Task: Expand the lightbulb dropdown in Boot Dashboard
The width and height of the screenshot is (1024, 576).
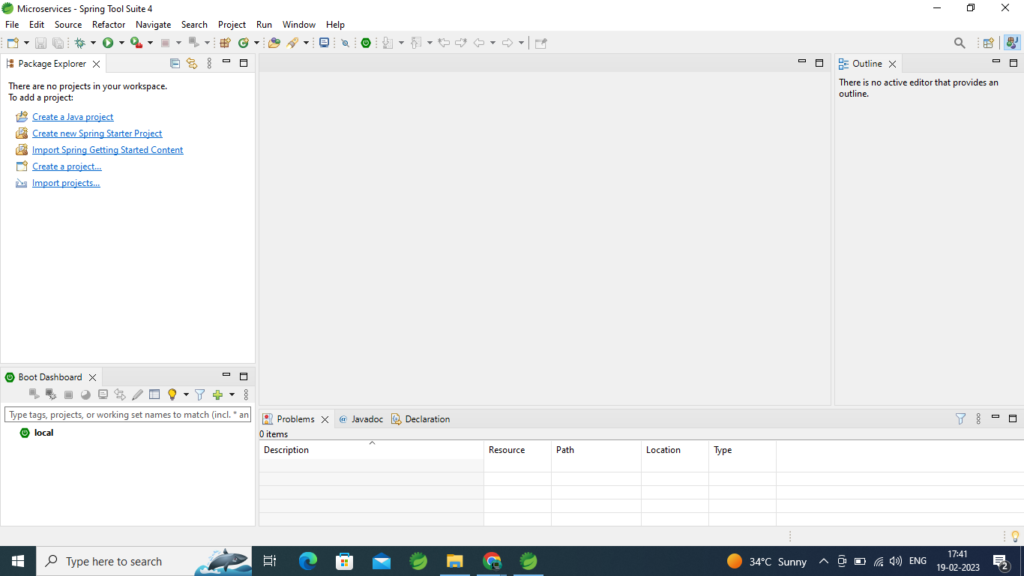Action: [x=186, y=394]
